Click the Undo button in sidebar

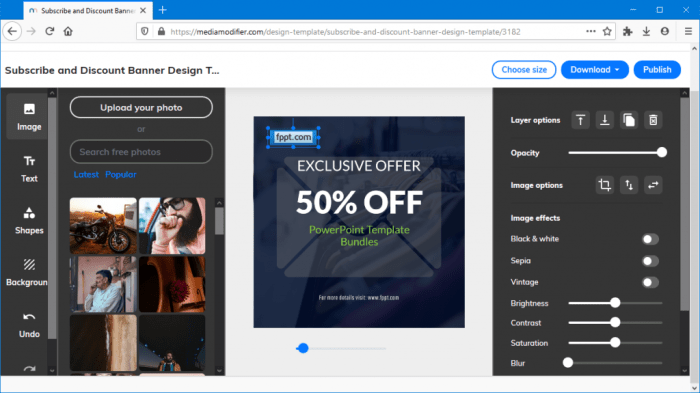pyautogui.click(x=29, y=325)
